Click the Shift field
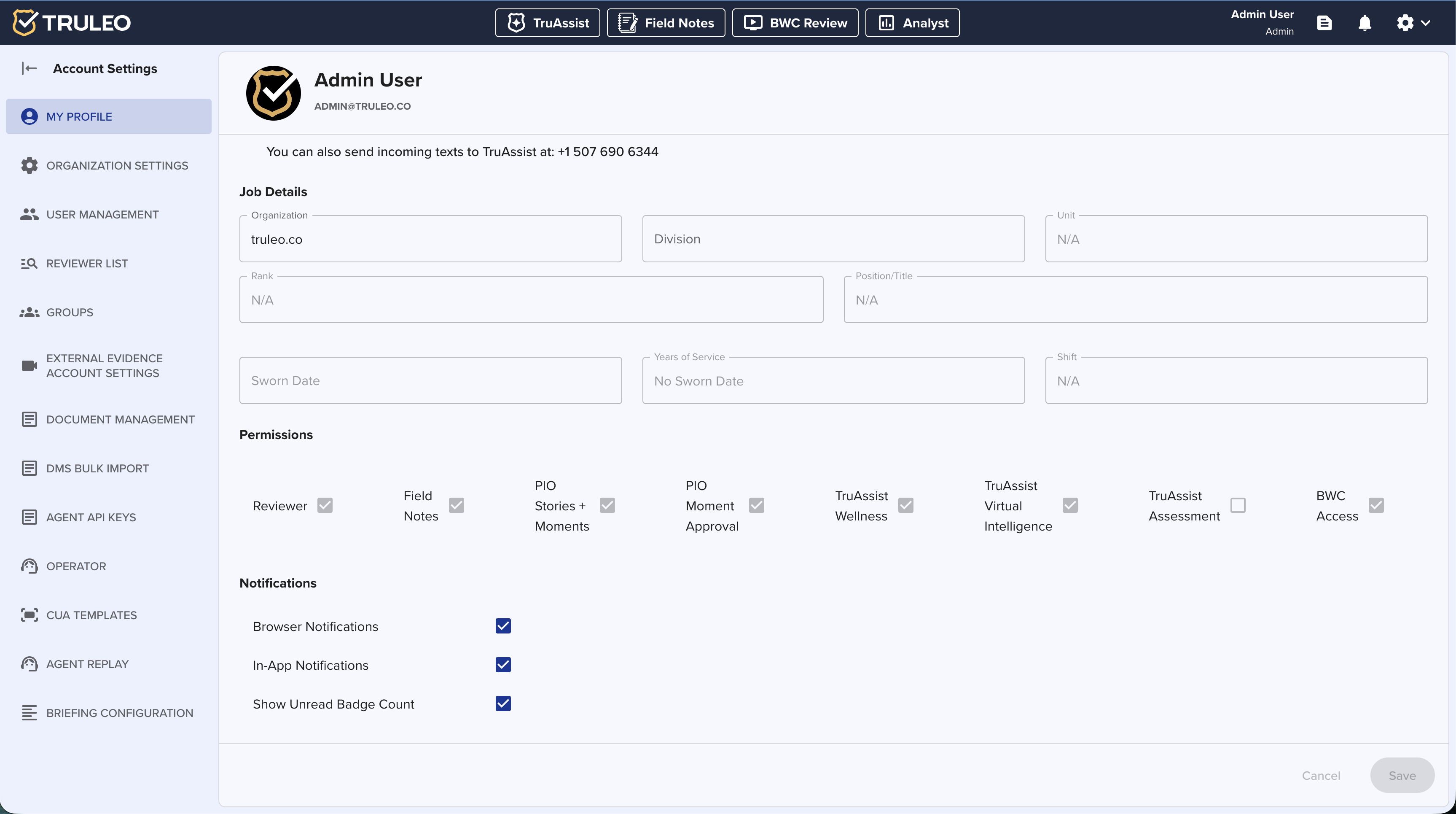The width and height of the screenshot is (1456, 814). point(1237,380)
